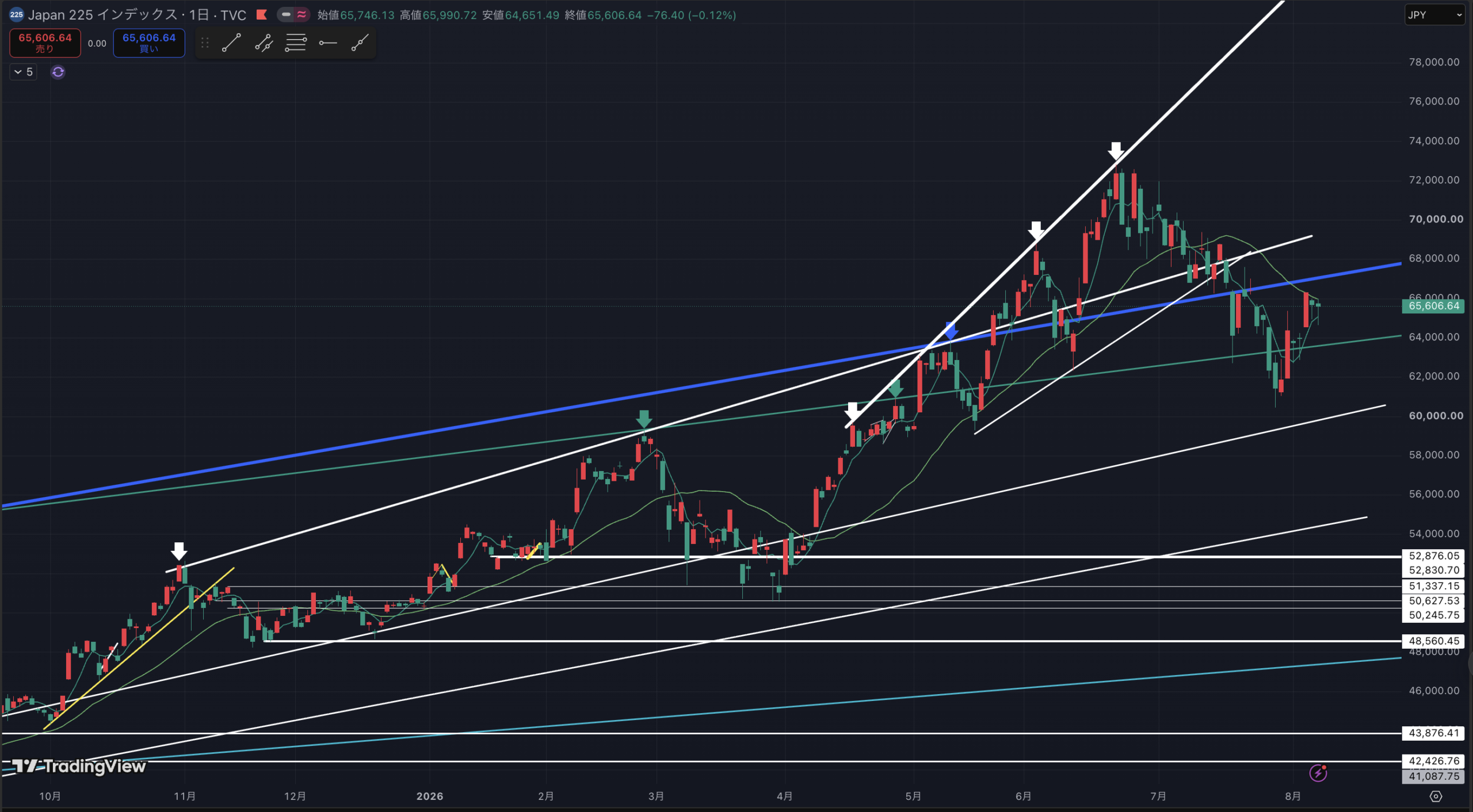Choose the horizontal ray tool
This screenshot has height=812, width=1473.
[328, 43]
